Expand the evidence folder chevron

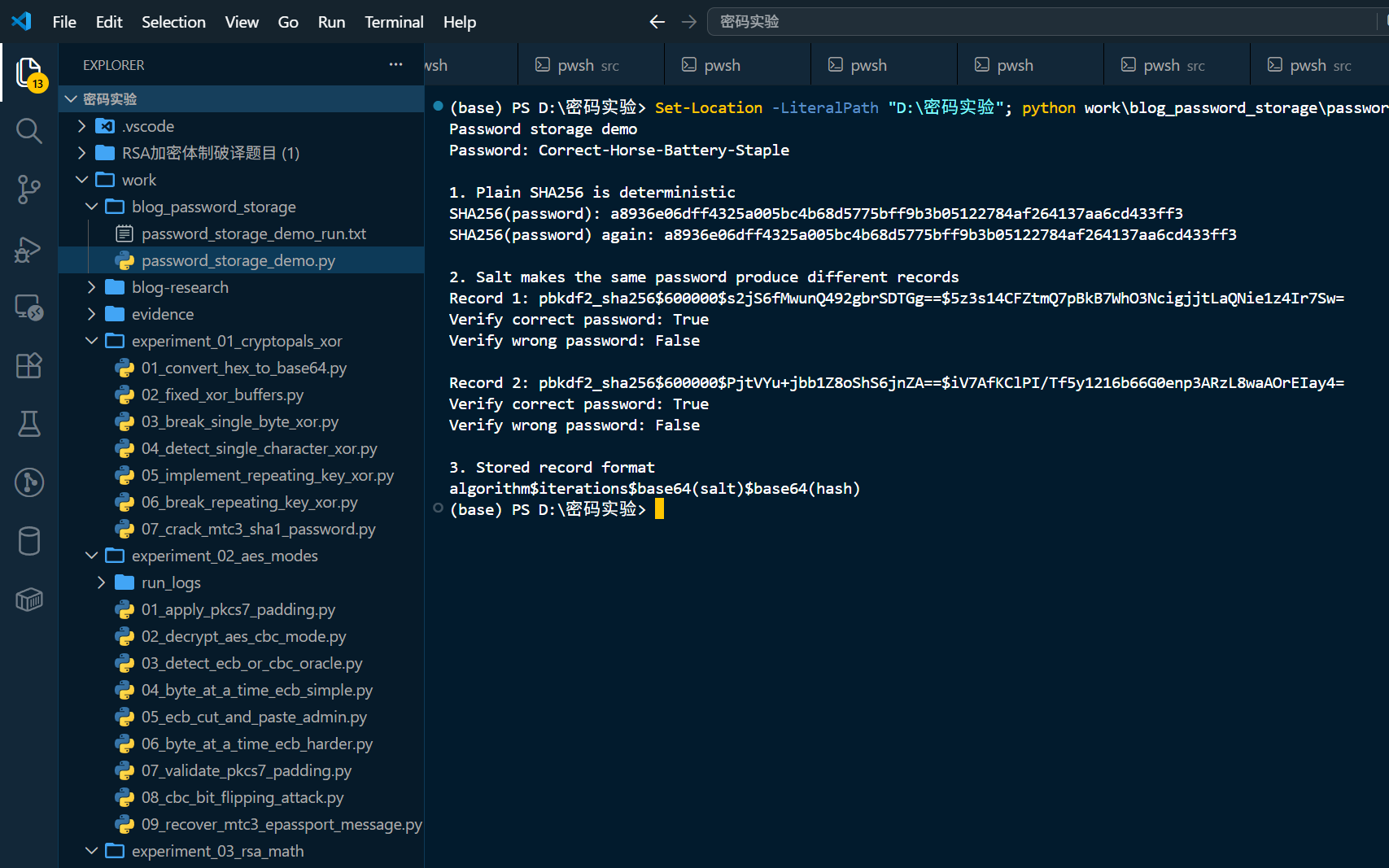click(91, 314)
